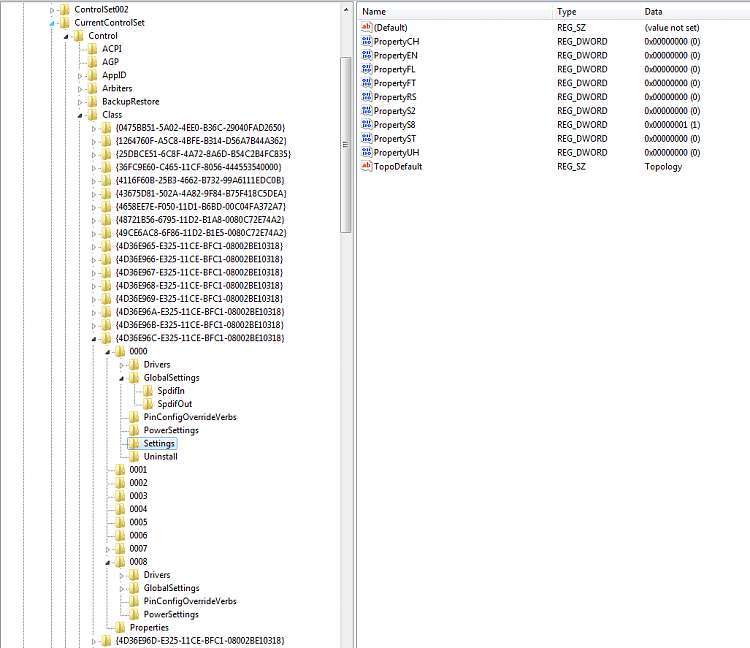This screenshot has height=648, width=750.
Task: Collapse the CurrentControlSet key
Action: pyautogui.click(x=52, y=23)
